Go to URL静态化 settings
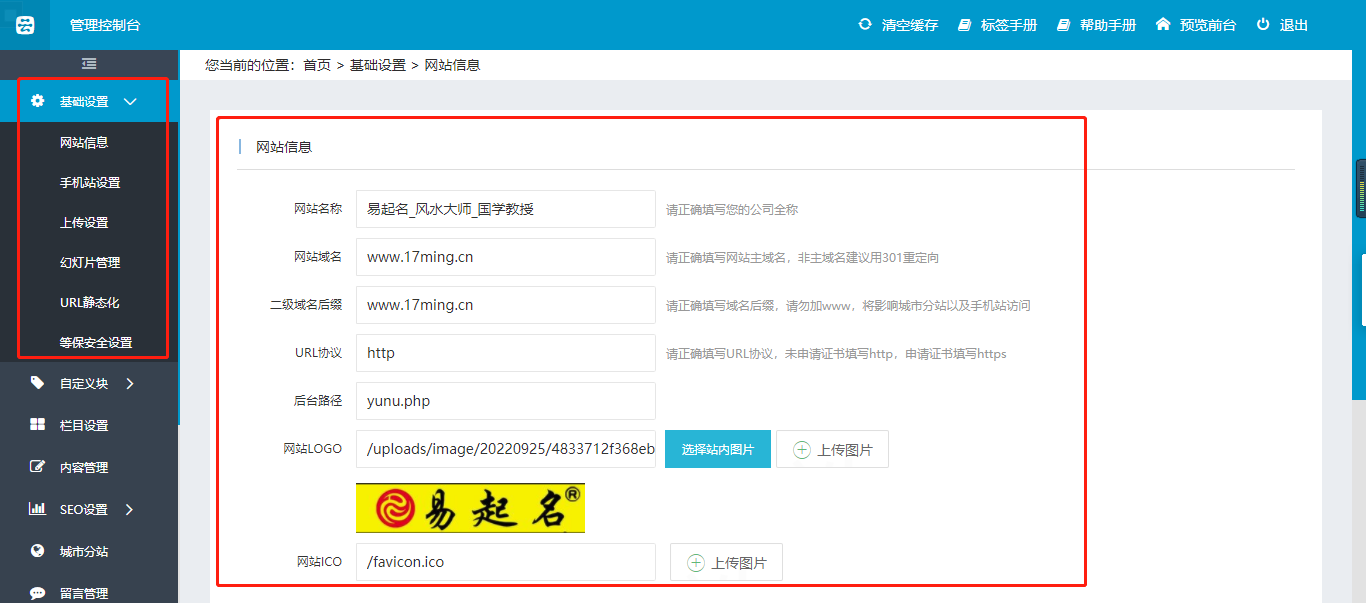The width and height of the screenshot is (1366, 603). (90, 302)
